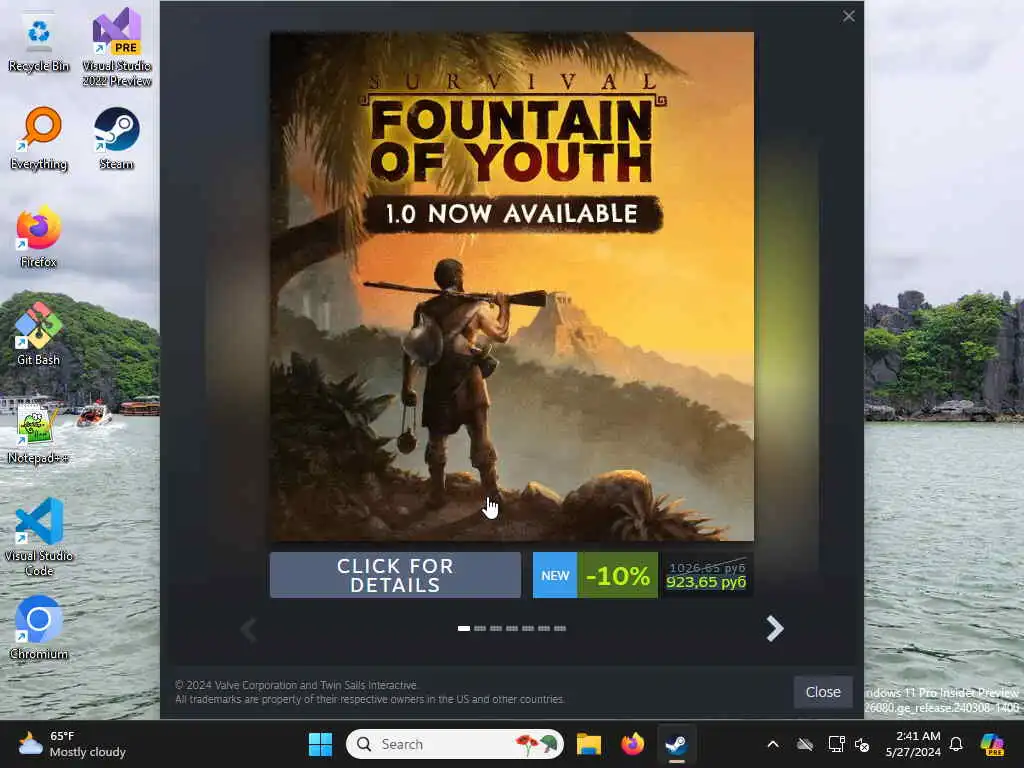Open File Explorer from the taskbar
This screenshot has height=768, width=1024.
588,744
